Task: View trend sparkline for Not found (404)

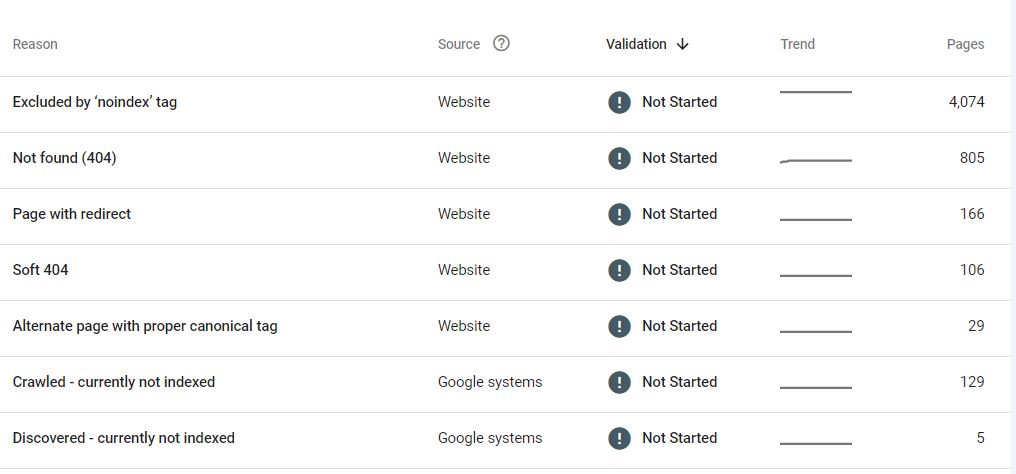Action: coord(816,160)
